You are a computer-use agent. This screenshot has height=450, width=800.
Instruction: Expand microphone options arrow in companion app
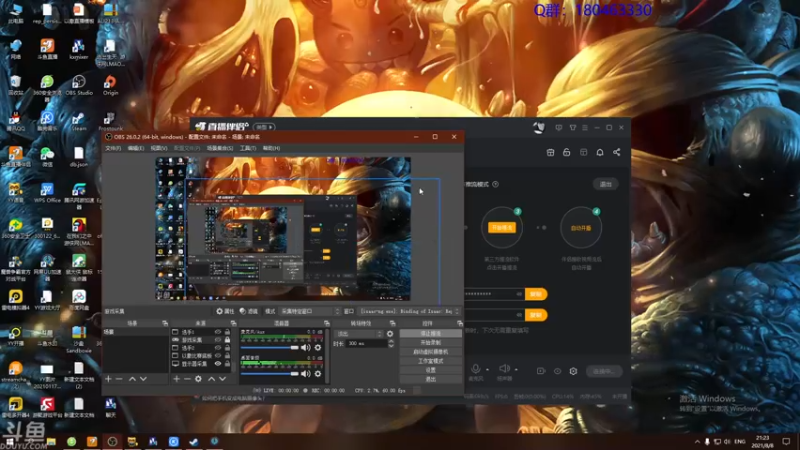tap(487, 369)
